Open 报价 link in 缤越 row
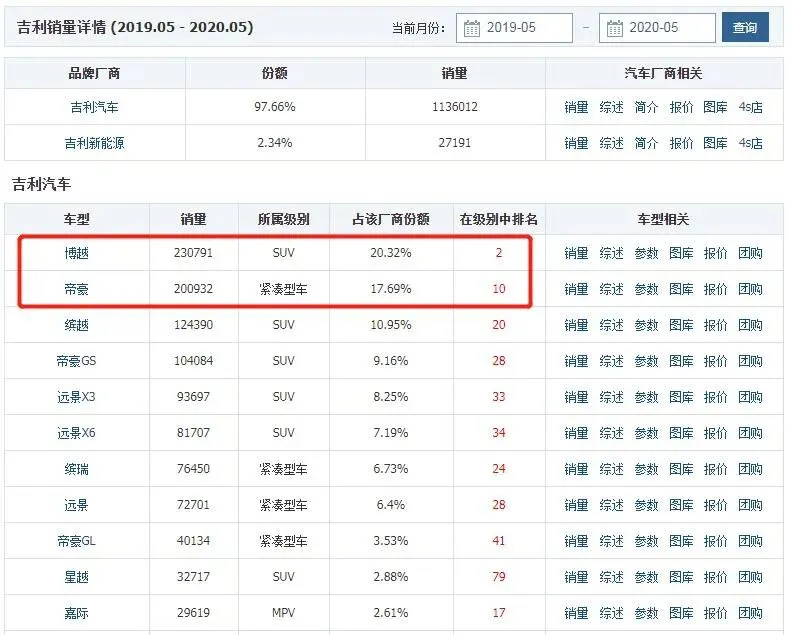The image size is (790, 635). click(x=715, y=325)
